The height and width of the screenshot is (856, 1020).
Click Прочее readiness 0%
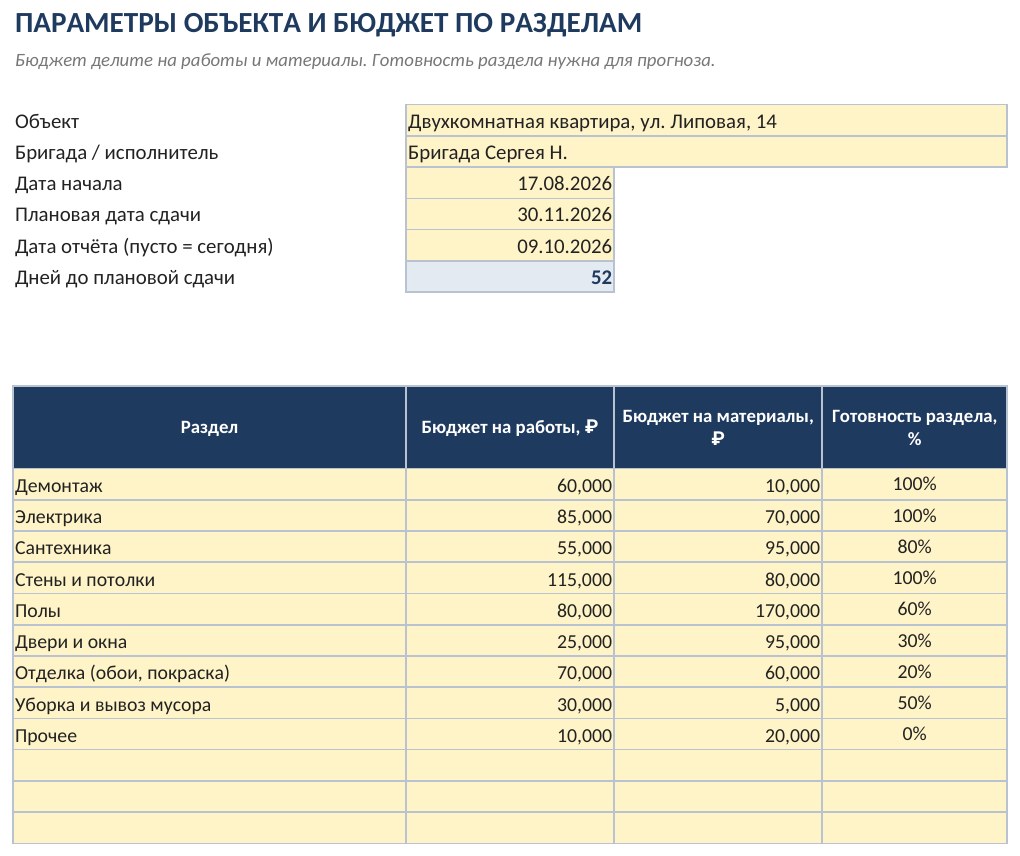914,735
